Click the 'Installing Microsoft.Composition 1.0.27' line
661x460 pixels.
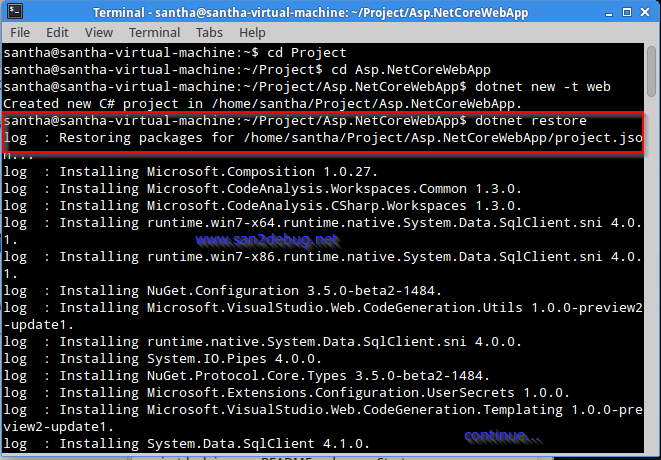pyautogui.click(x=191, y=172)
